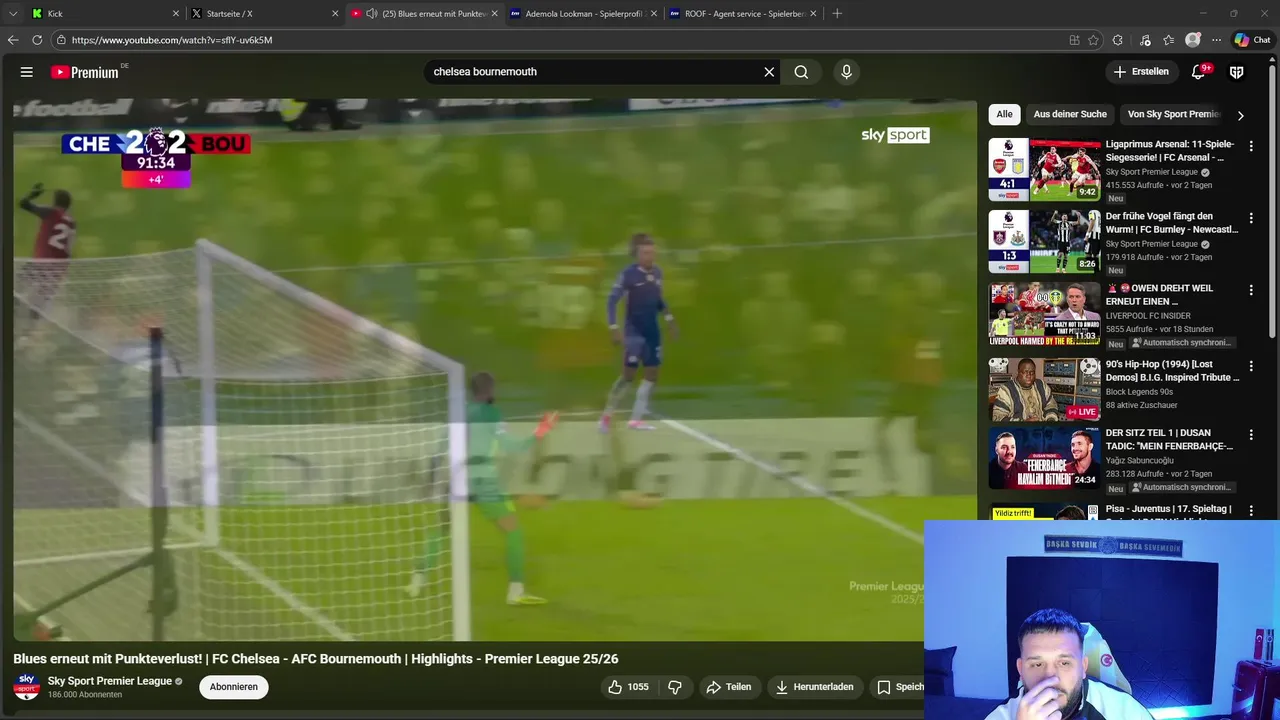1280x720 pixels.
Task: Select the Aus deiner Suche chip
Action: [1070, 114]
